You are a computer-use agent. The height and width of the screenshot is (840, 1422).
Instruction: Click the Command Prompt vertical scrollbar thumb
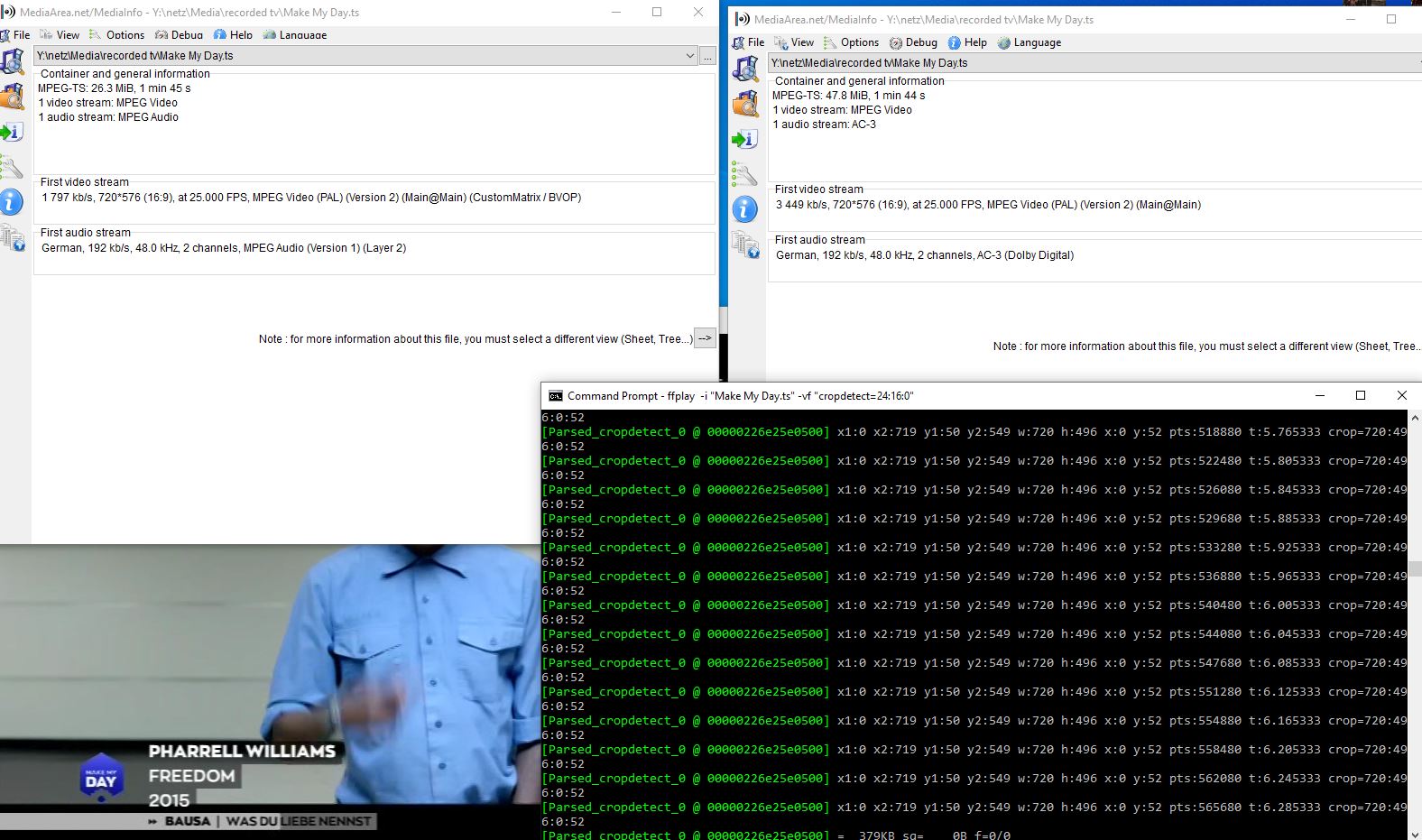(1414, 568)
